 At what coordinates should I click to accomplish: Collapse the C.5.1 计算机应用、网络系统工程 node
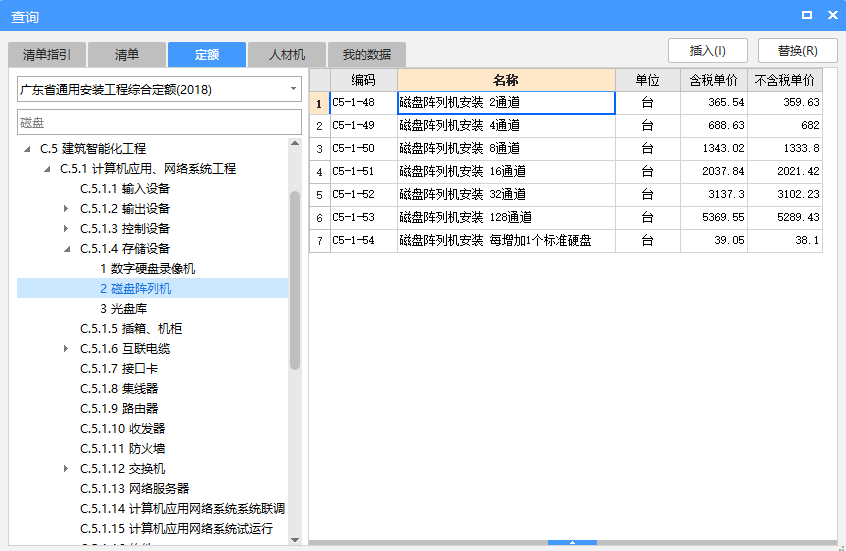click(x=47, y=169)
